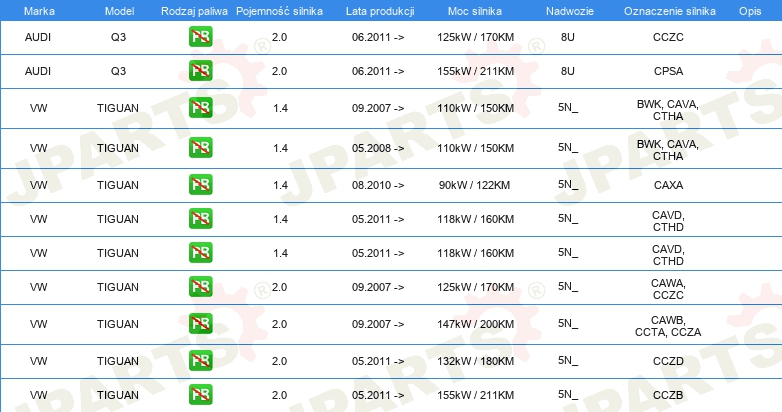This screenshot has height=412, width=782.
Task: Click the 132kW / 180KM power cell
Action: tap(475, 361)
